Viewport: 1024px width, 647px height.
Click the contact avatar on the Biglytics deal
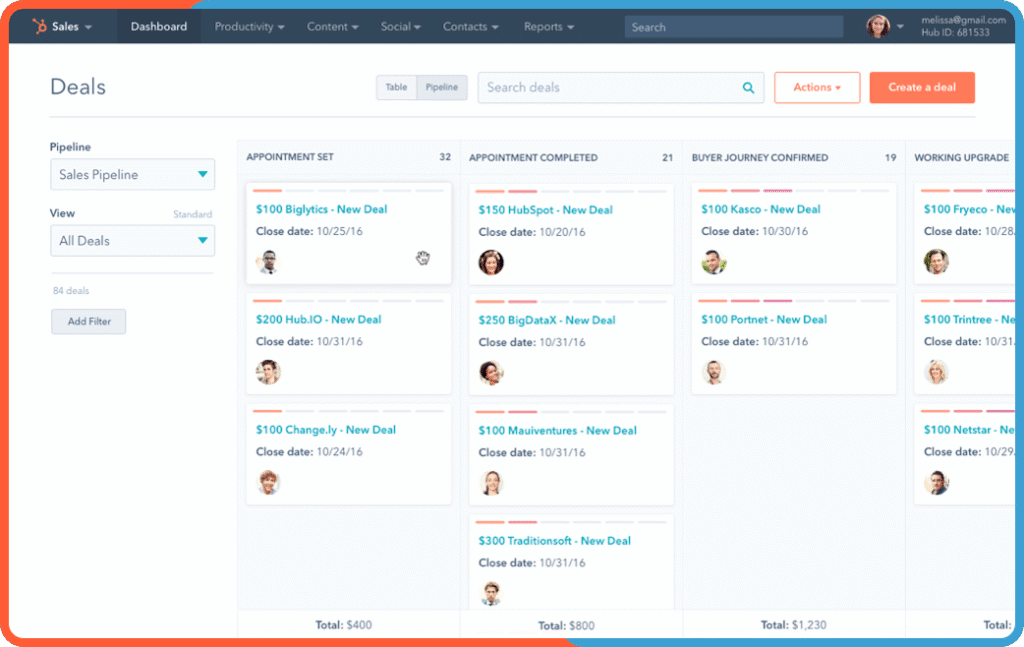(x=268, y=263)
